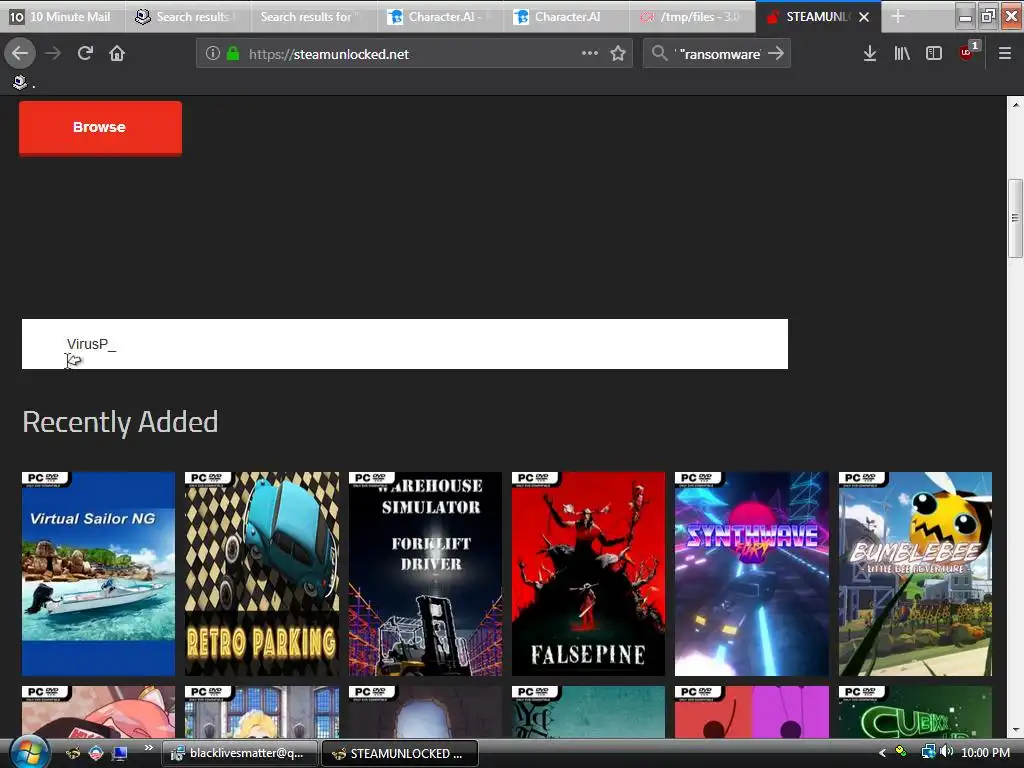Open the Retro Parking game cover
1024x768 pixels.
[x=262, y=573]
